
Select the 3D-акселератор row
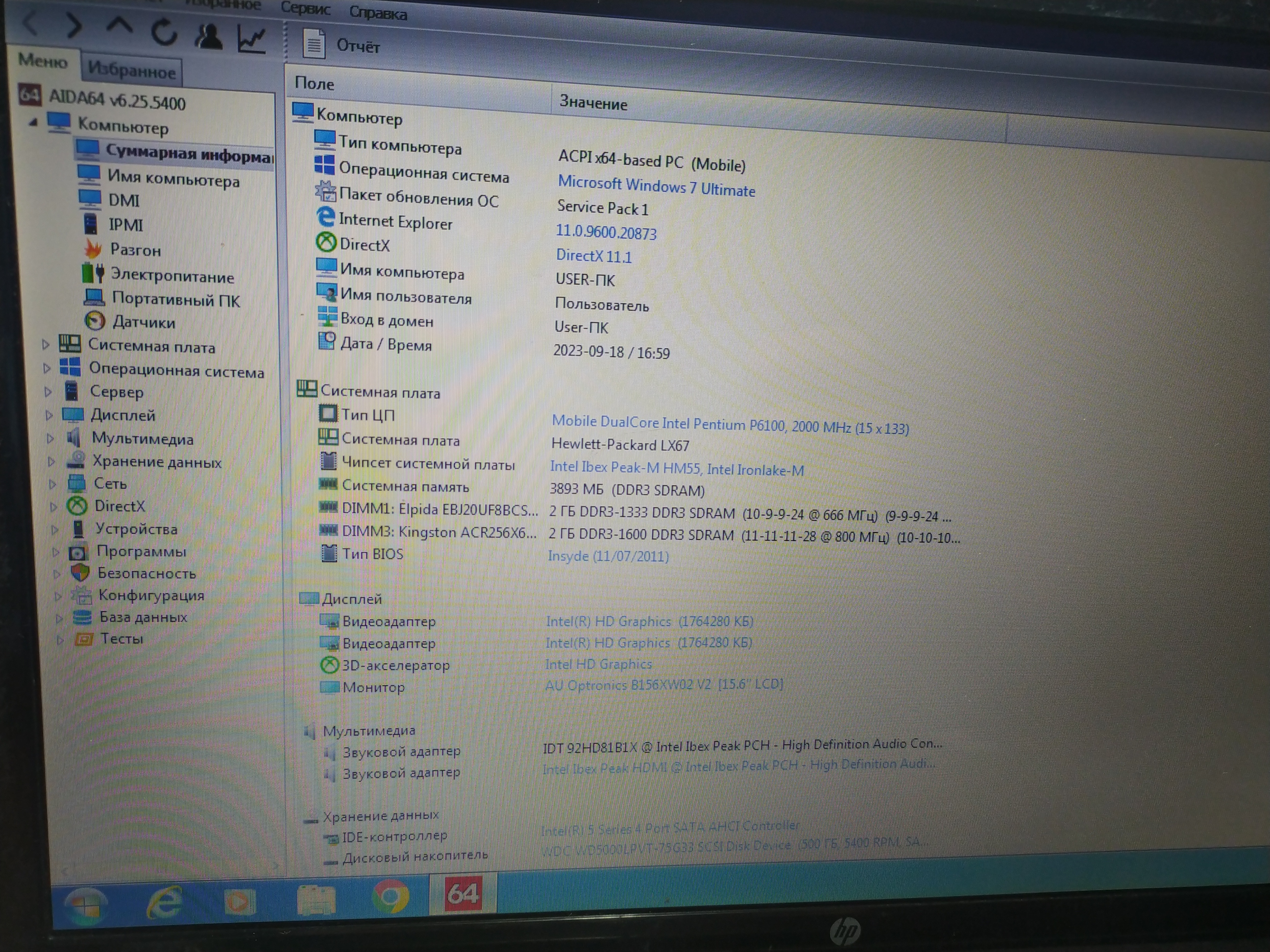(395, 665)
